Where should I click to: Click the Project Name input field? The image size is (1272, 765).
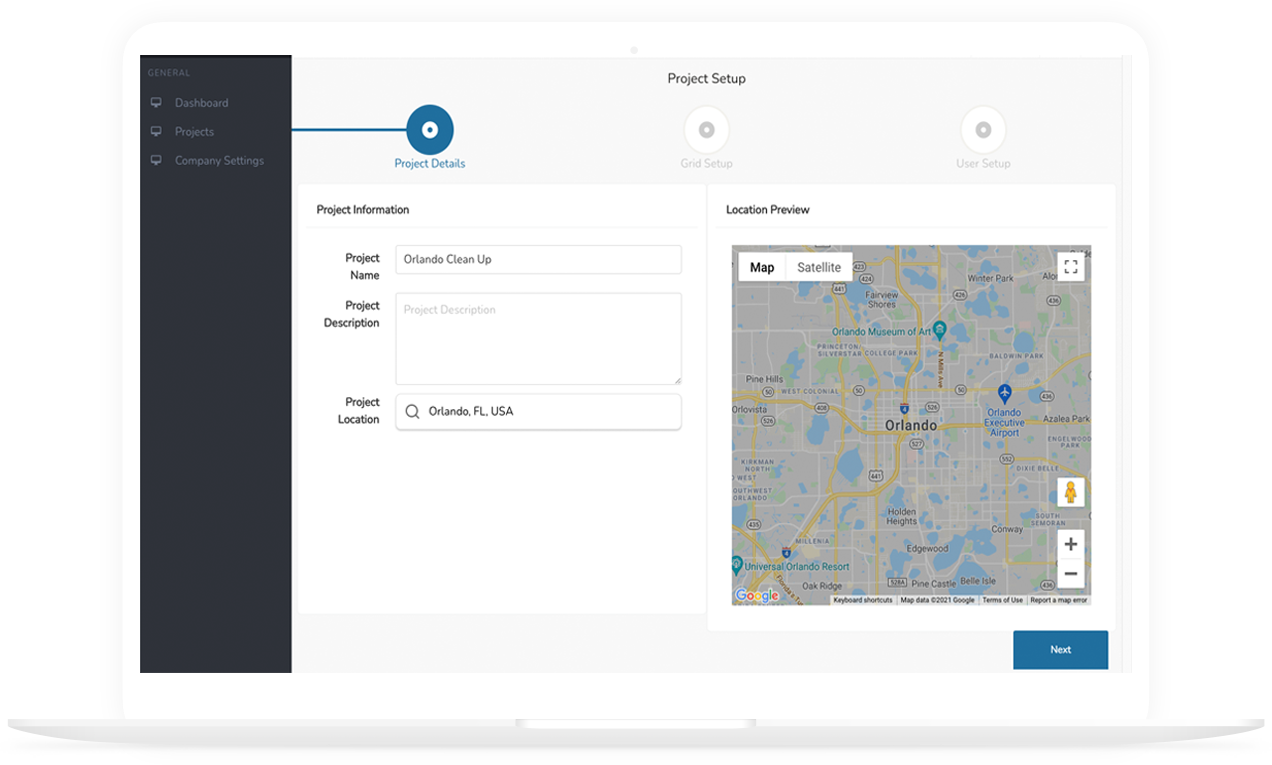[x=538, y=259]
